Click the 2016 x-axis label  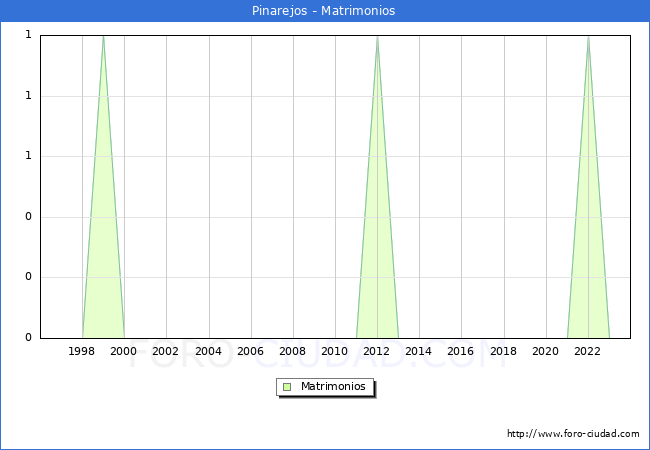[461, 351]
